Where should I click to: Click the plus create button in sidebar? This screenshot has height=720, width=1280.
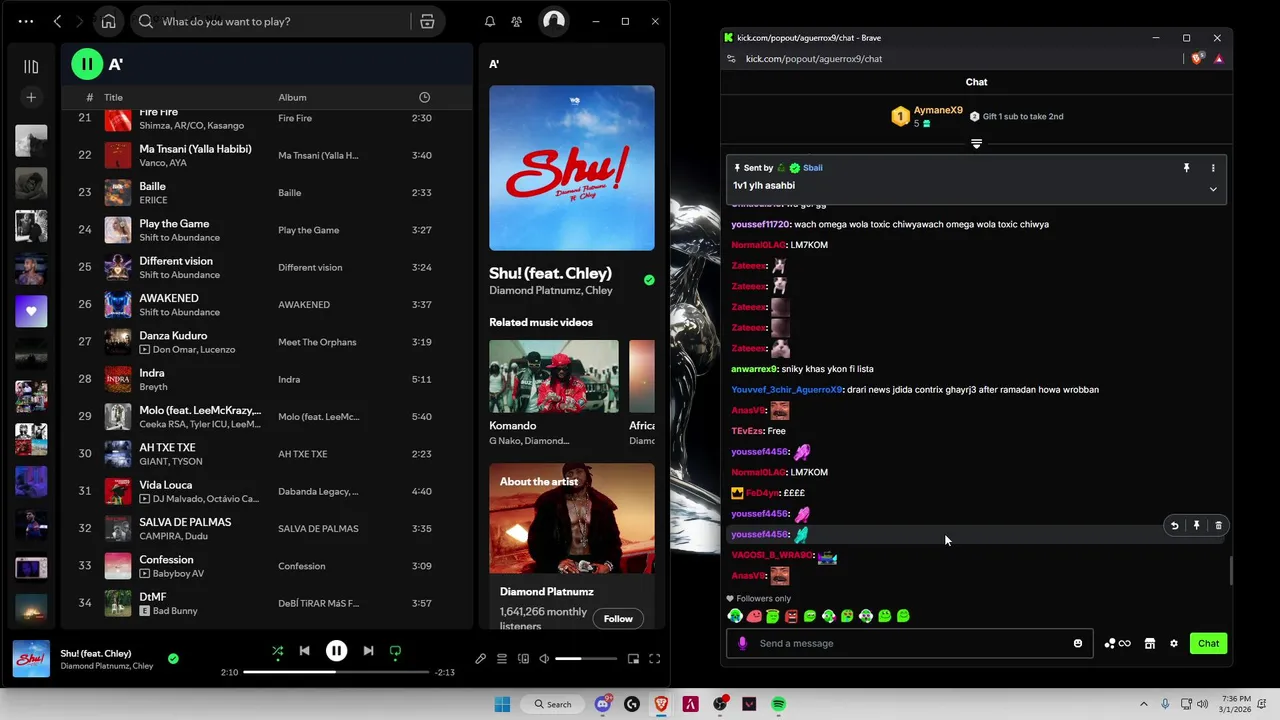31,97
